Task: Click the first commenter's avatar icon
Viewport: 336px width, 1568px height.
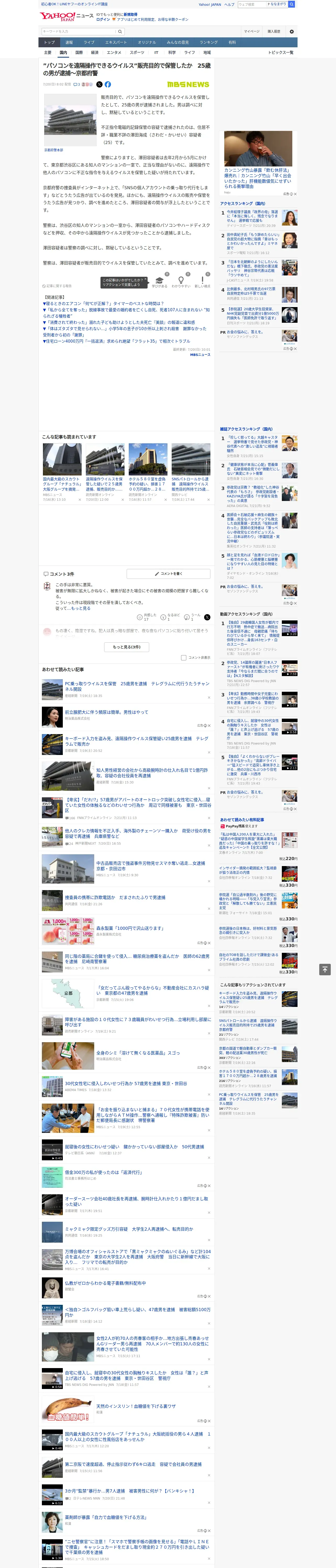Action: click(47, 586)
